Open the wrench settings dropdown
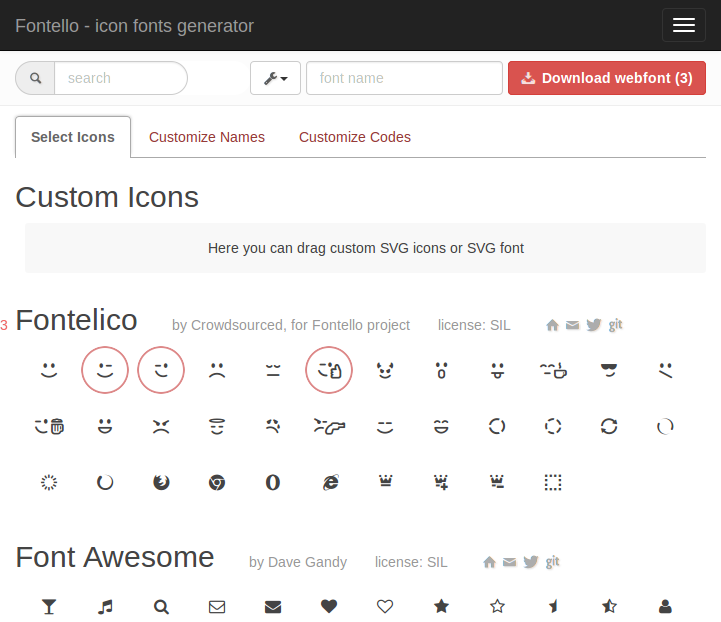Screen dimensions: 721x622 275,78
